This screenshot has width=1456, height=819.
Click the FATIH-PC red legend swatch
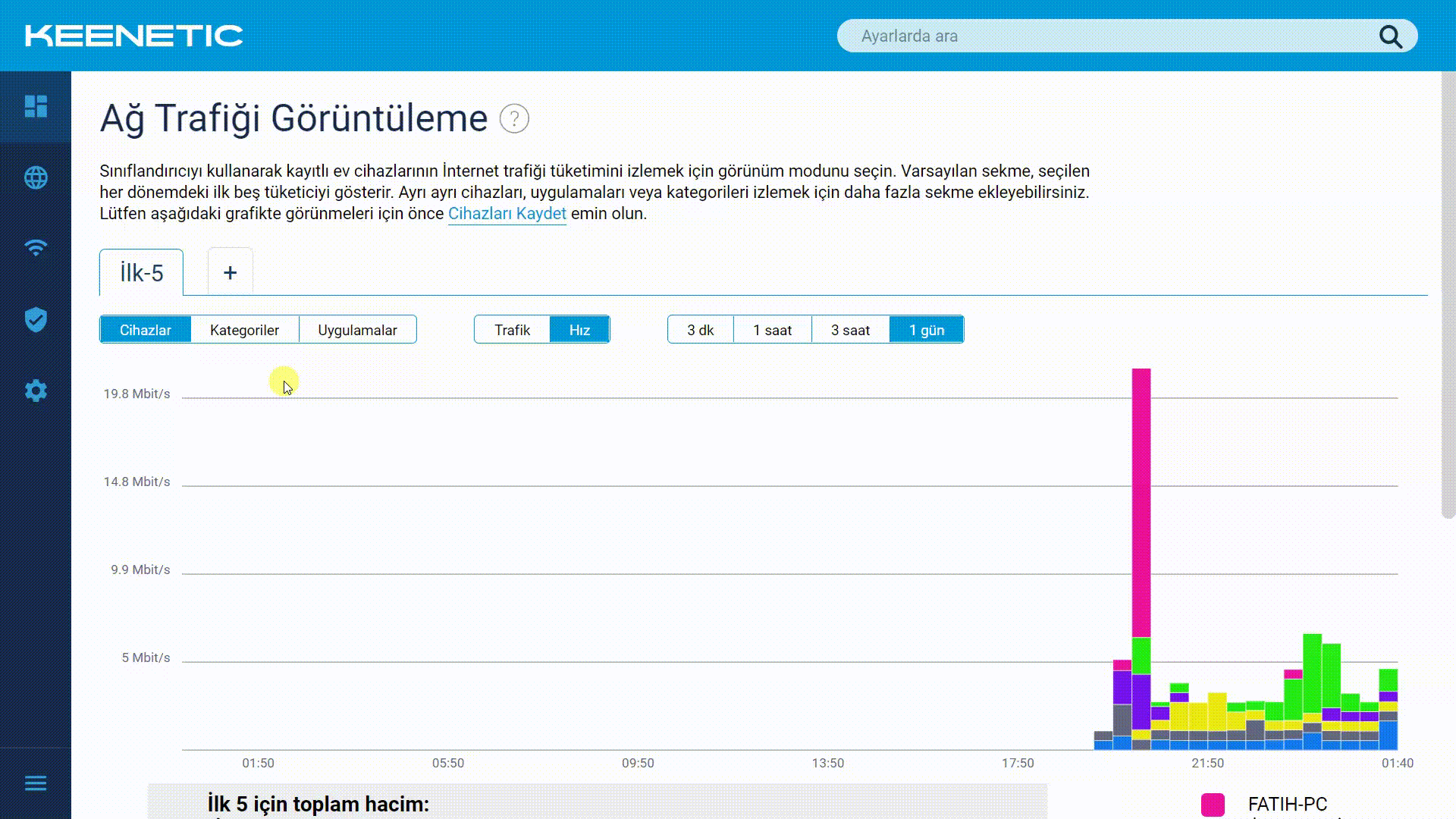coord(1213,805)
